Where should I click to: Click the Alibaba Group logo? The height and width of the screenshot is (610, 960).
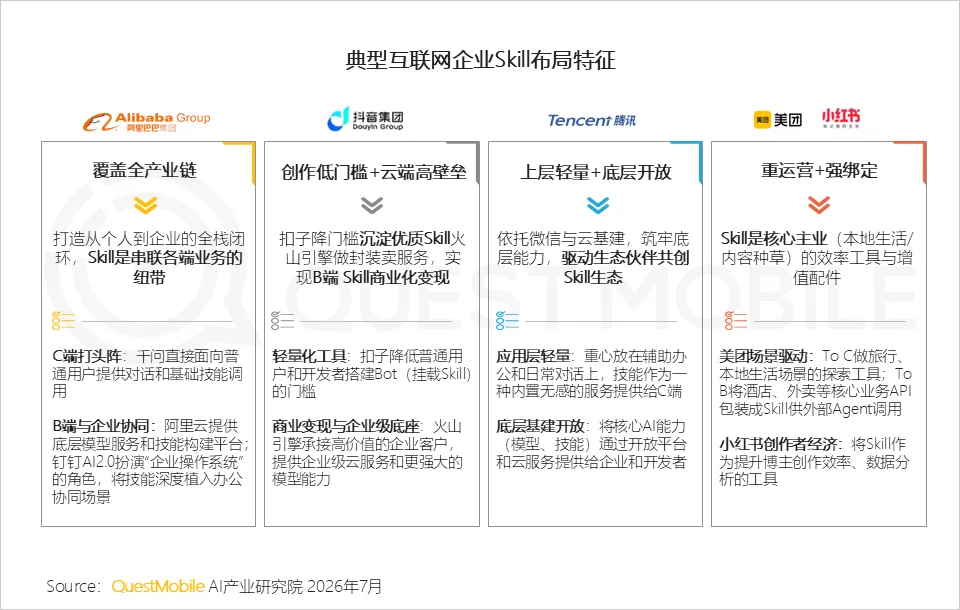click(x=146, y=121)
